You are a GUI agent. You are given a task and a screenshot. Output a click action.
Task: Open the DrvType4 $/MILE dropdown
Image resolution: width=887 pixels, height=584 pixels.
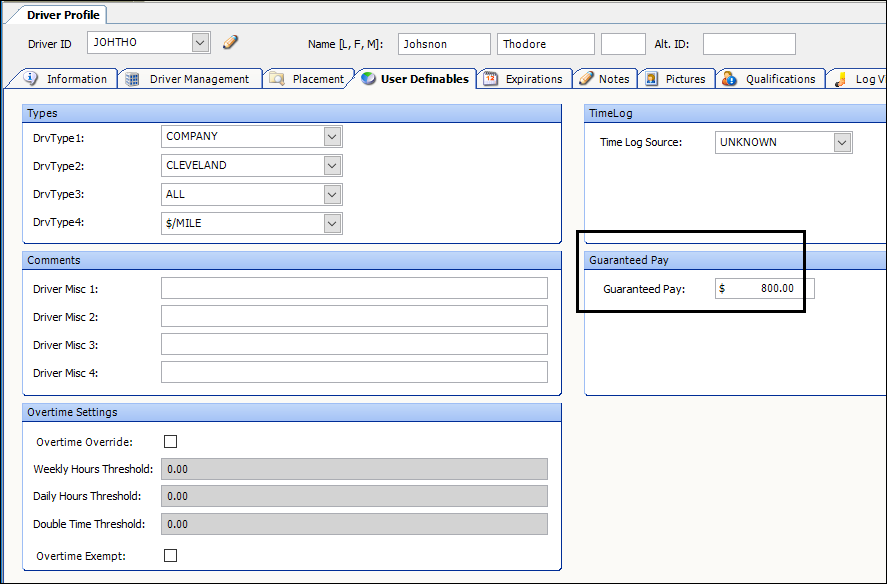(332, 223)
